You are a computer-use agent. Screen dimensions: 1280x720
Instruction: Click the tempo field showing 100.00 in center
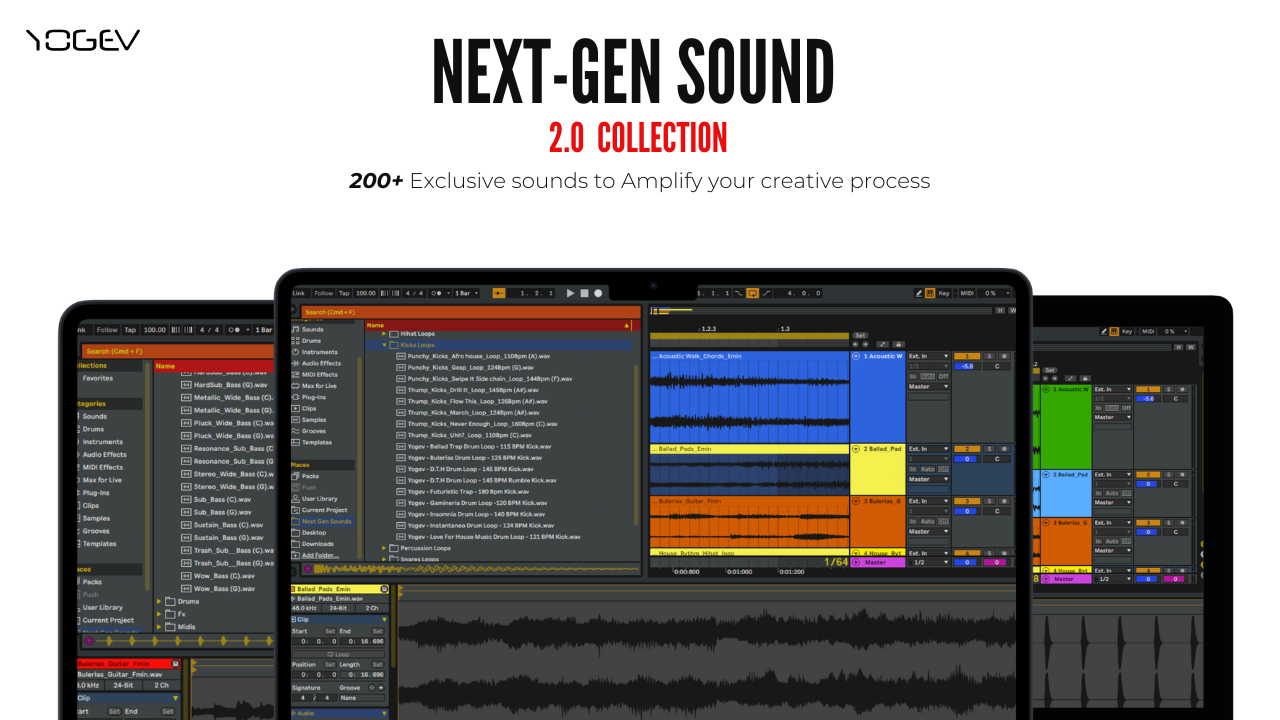(366, 293)
